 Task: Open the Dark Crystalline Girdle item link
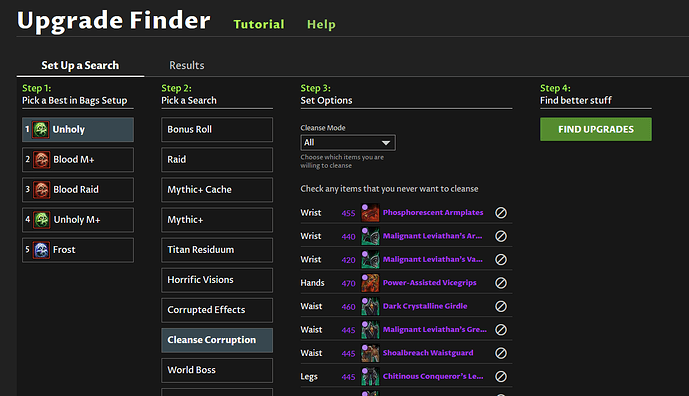click(x=425, y=306)
